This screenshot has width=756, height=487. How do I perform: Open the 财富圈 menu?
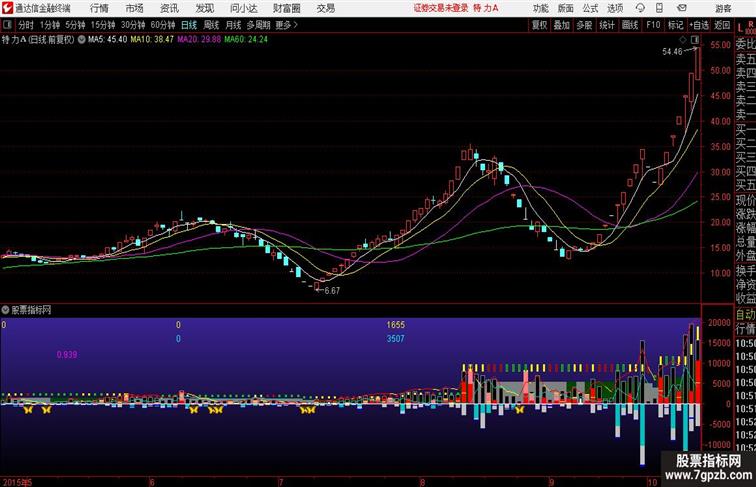pyautogui.click(x=286, y=8)
